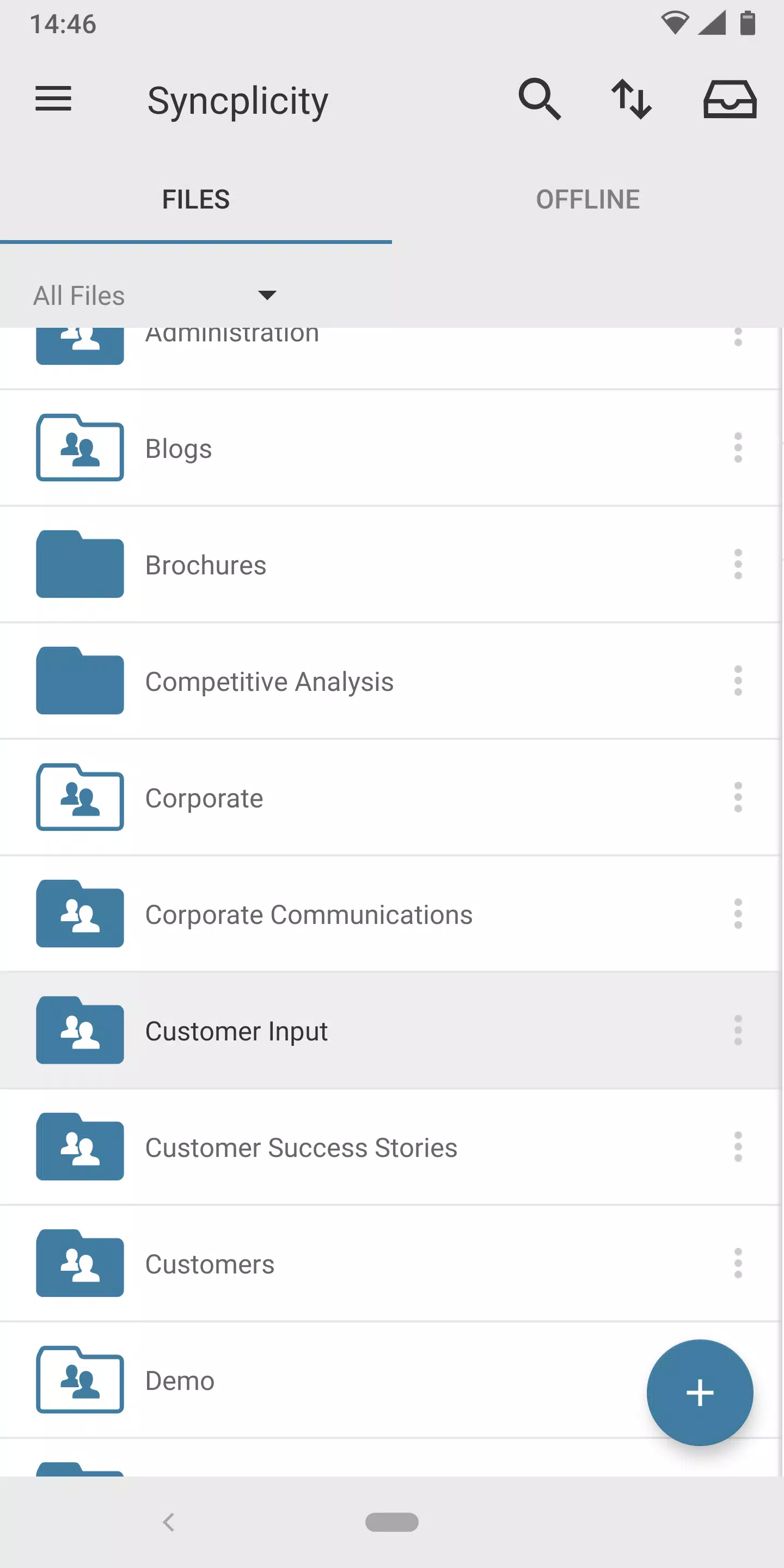Switch to the OFFLINE tab
This screenshot has width=784, height=1568.
[588, 200]
